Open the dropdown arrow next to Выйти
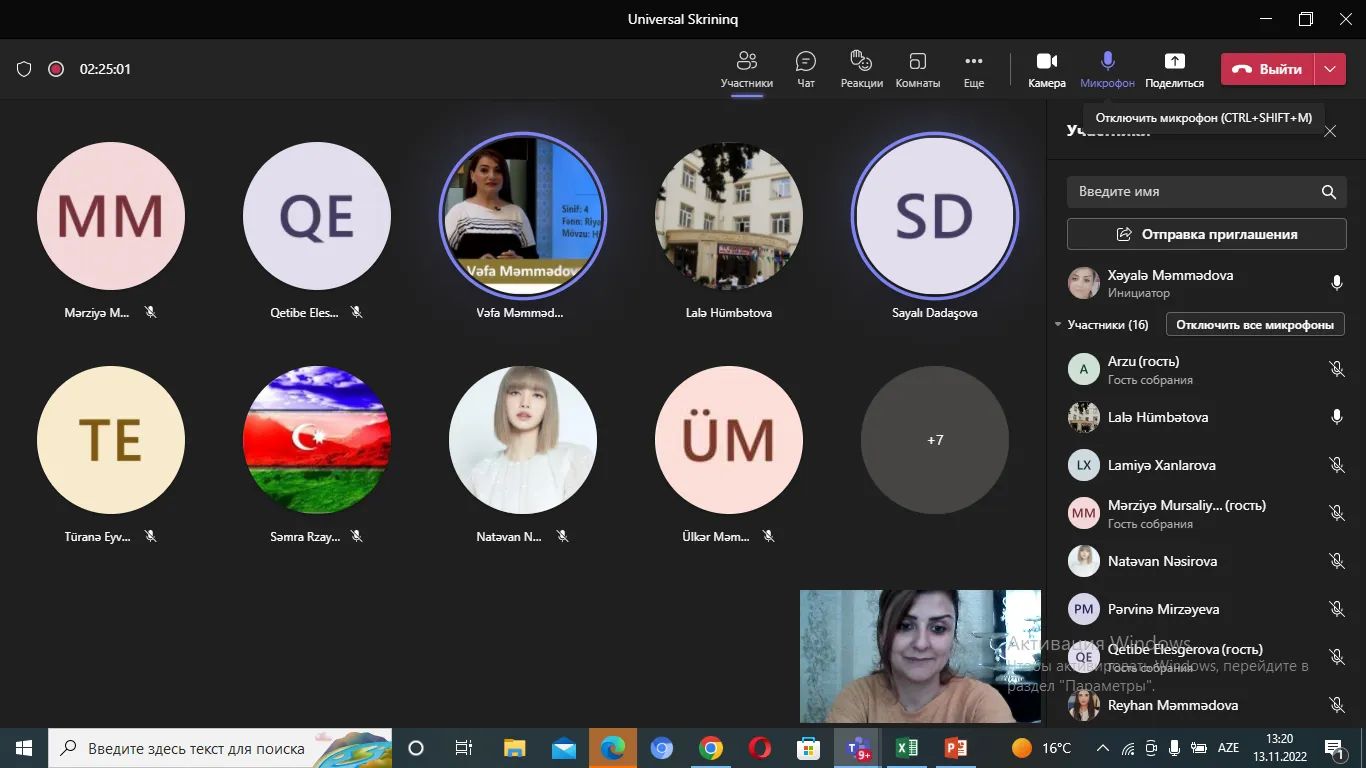Viewport: 1366px width, 768px height. tap(1329, 69)
